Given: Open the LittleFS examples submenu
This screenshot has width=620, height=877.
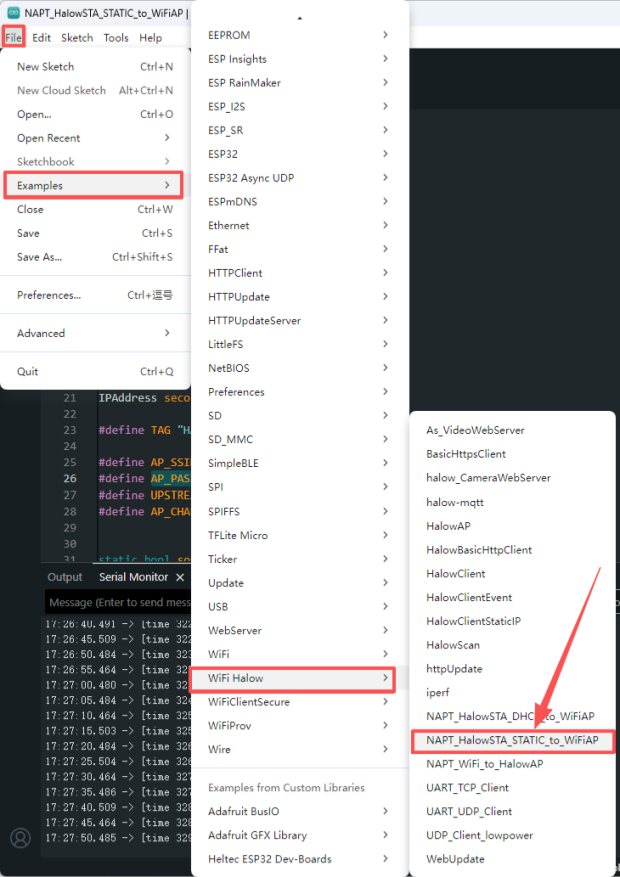Looking at the screenshot, I should (x=300, y=344).
